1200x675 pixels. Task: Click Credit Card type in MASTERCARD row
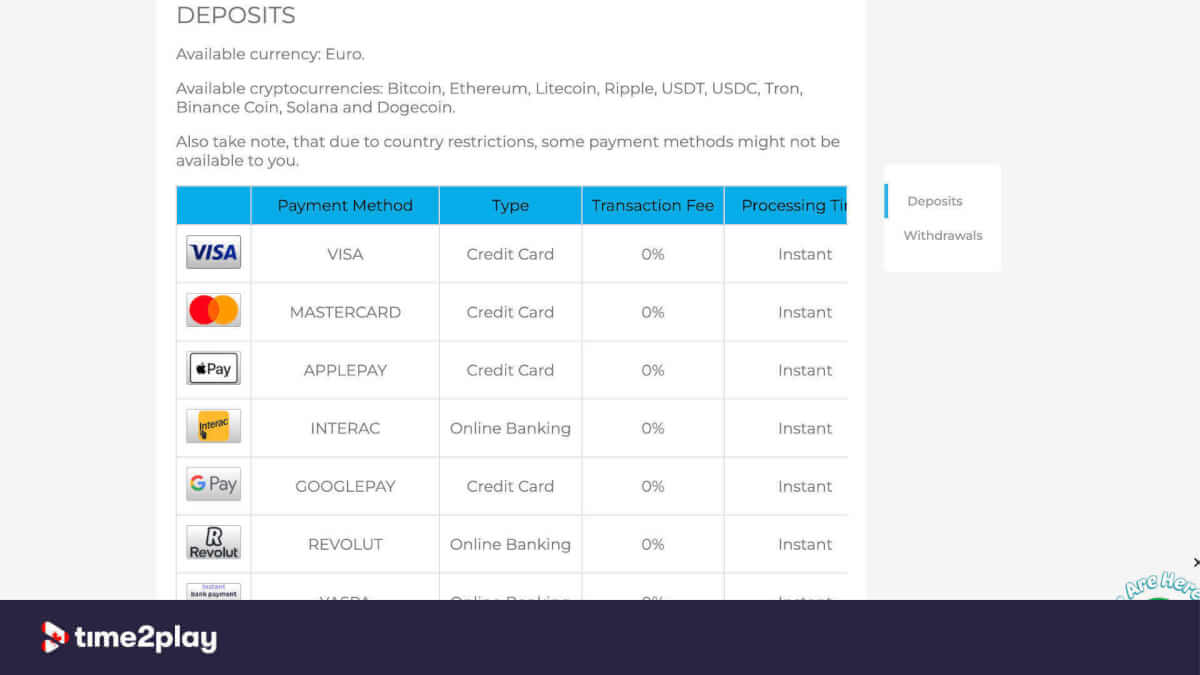[510, 312]
